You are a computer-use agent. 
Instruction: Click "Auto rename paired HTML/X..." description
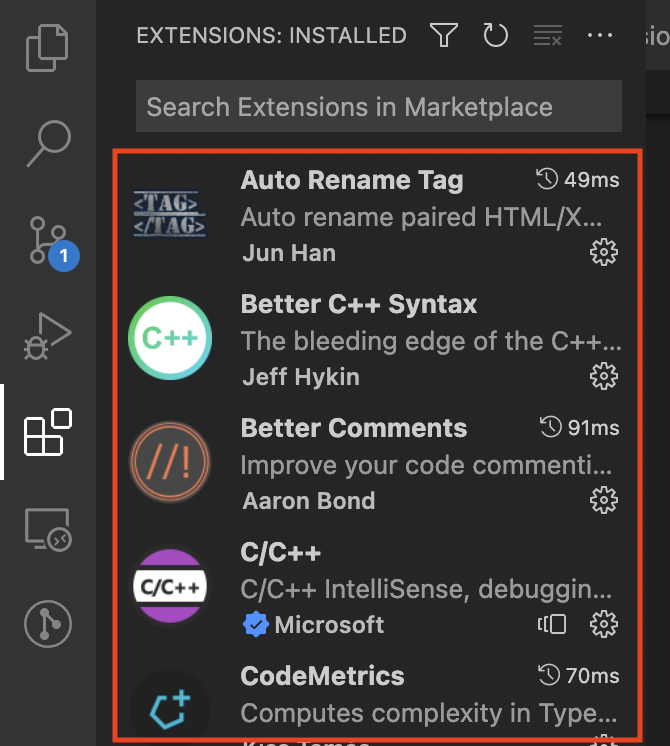pos(422,217)
